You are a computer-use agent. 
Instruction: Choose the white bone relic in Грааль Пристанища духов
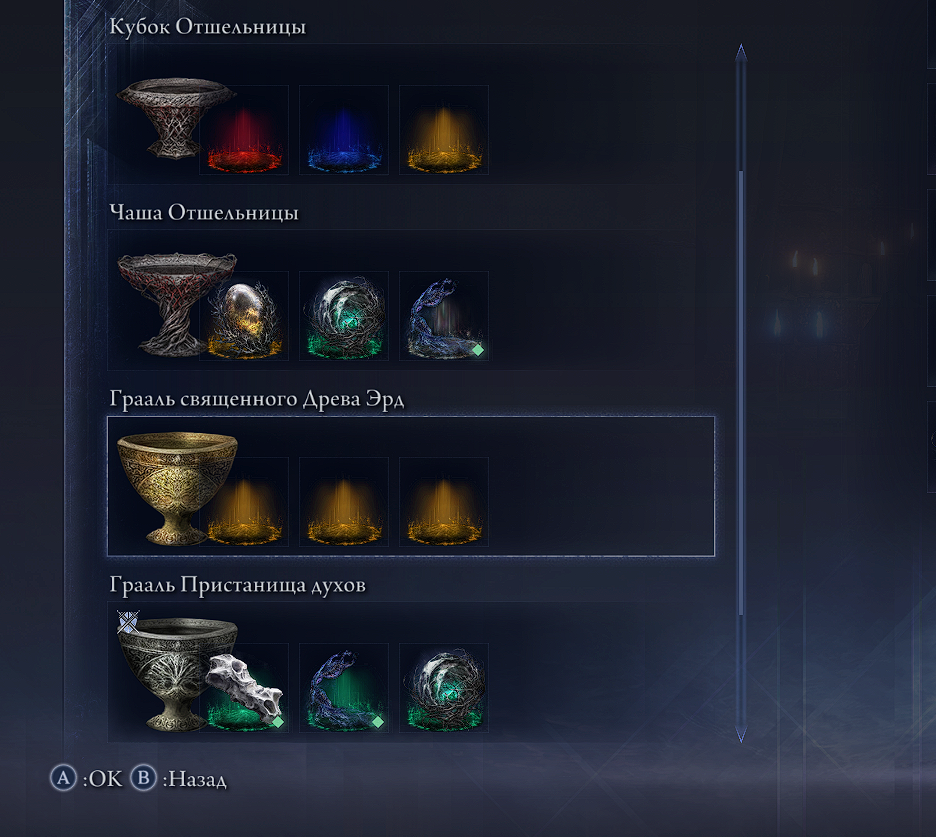pyautogui.click(x=244, y=688)
